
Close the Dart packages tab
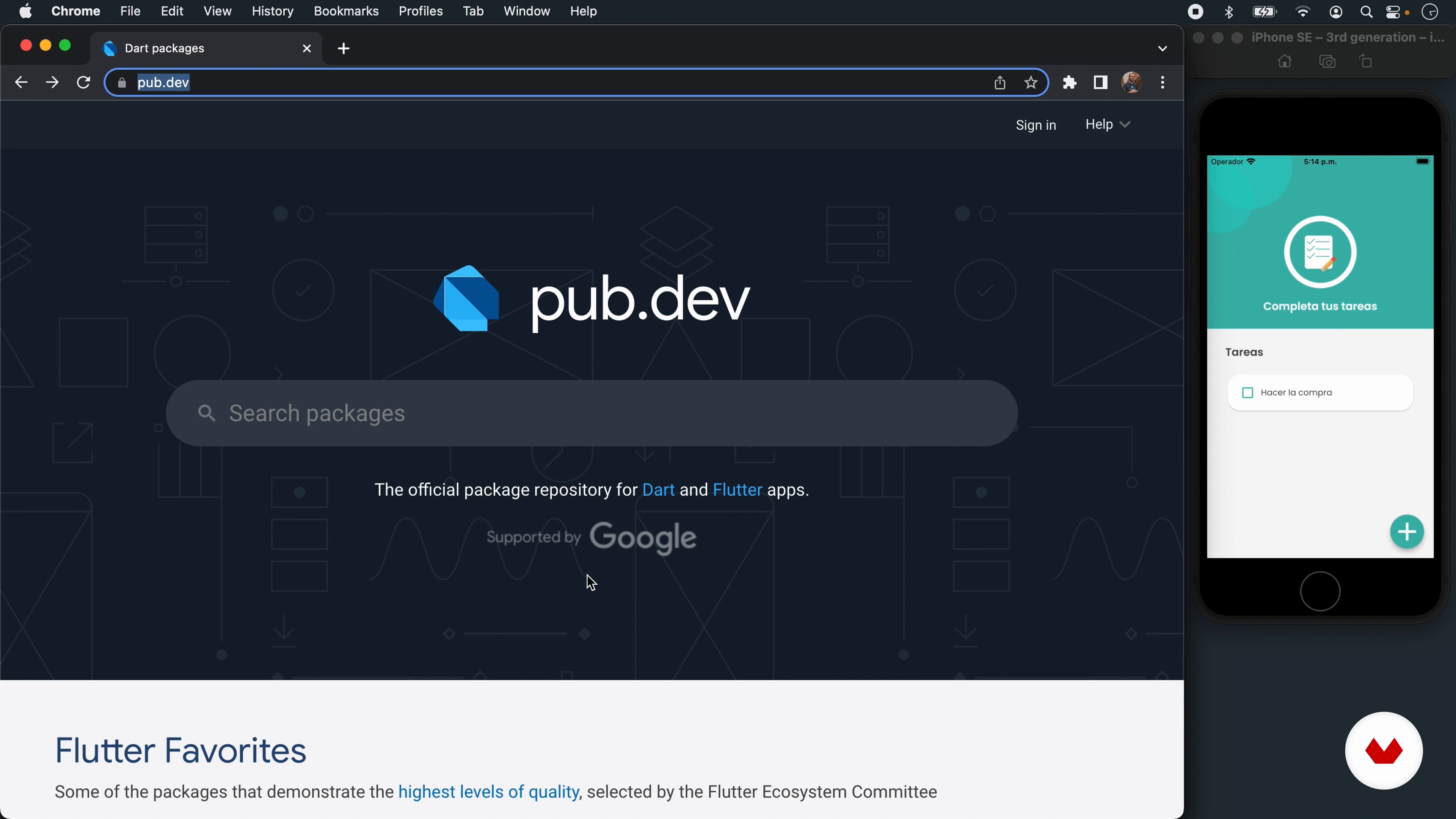click(x=307, y=49)
